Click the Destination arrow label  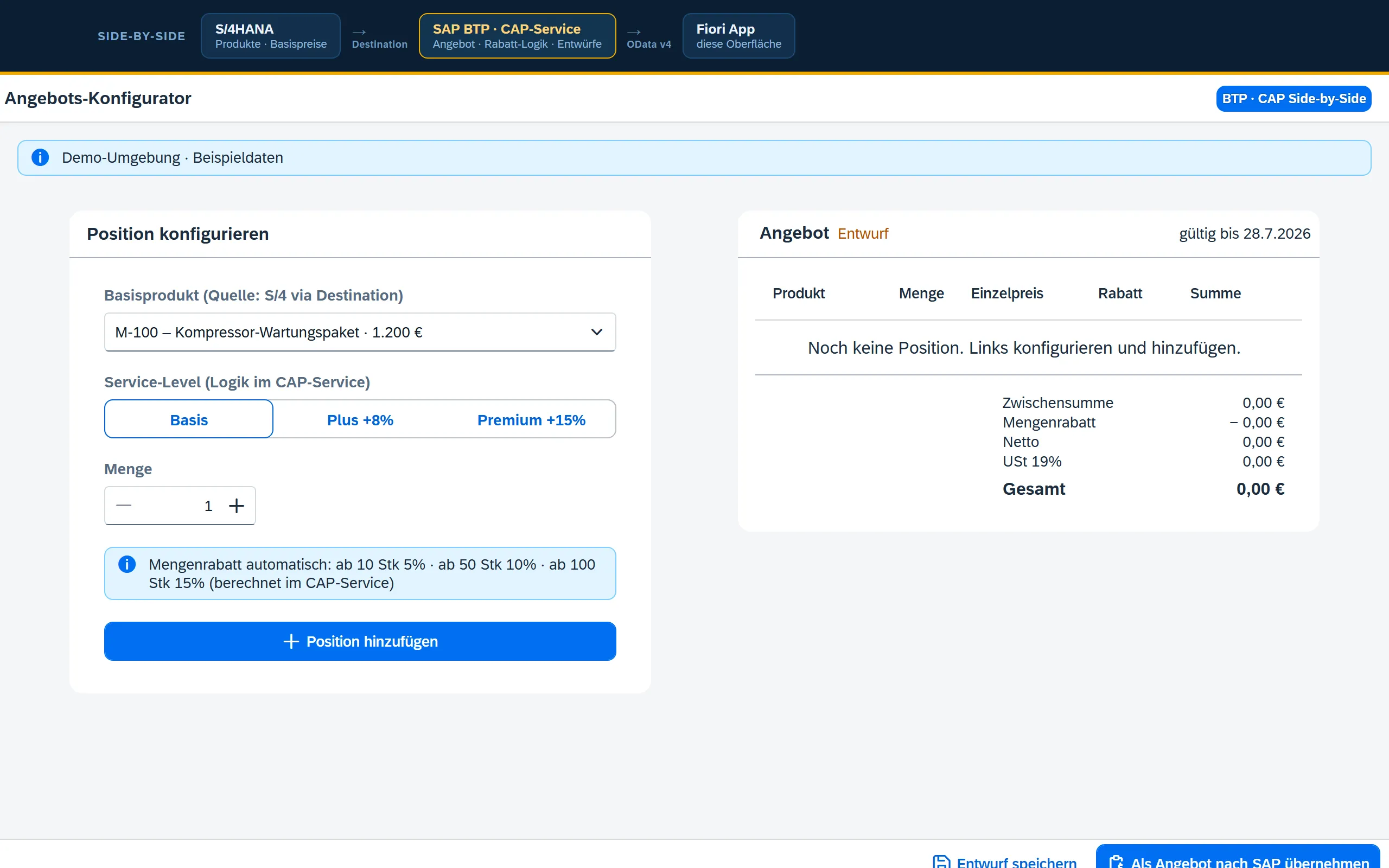point(379,44)
